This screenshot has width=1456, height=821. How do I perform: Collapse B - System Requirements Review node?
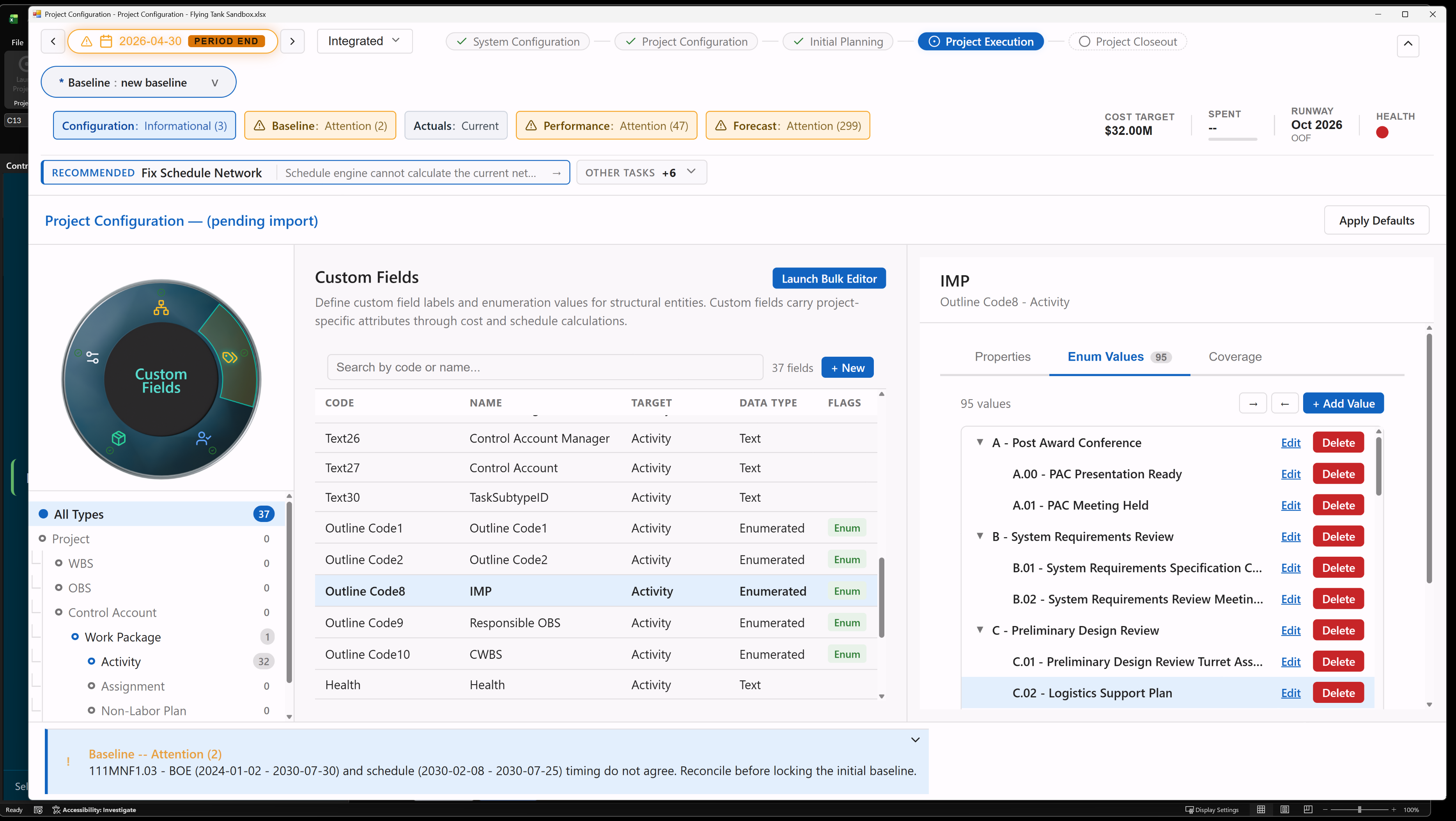tap(980, 536)
